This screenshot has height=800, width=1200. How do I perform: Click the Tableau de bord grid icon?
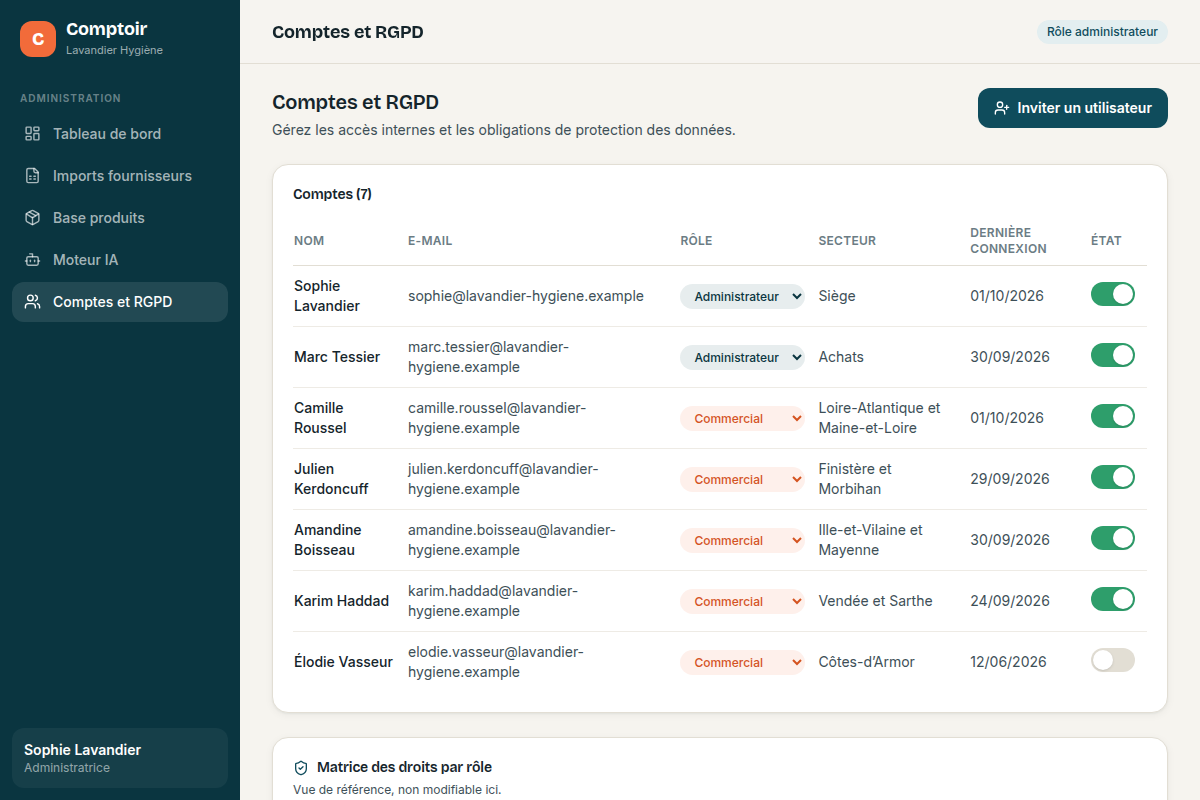tap(33, 134)
